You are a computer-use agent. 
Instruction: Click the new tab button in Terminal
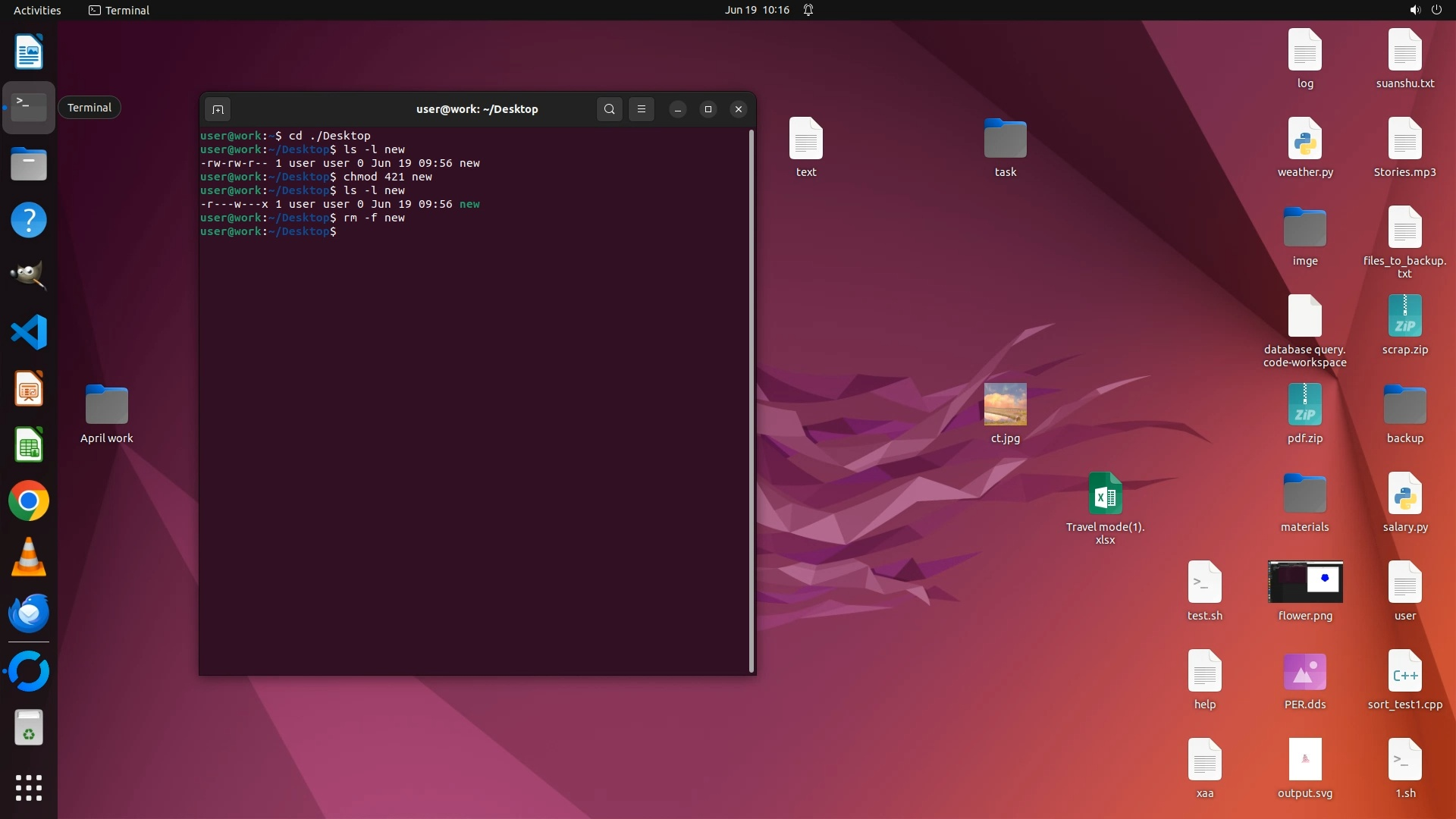pyautogui.click(x=218, y=109)
